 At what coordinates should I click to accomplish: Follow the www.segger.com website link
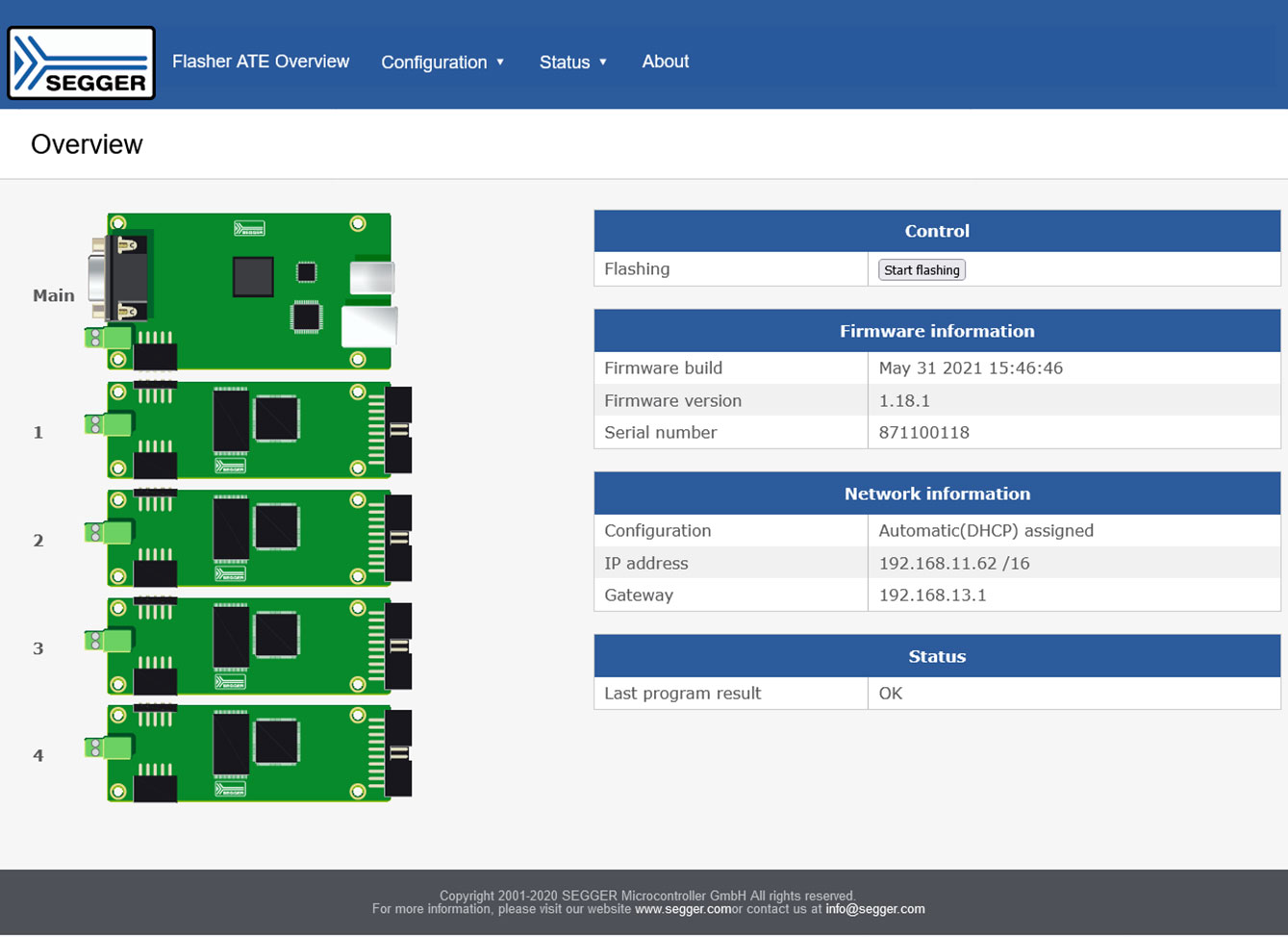pos(684,909)
